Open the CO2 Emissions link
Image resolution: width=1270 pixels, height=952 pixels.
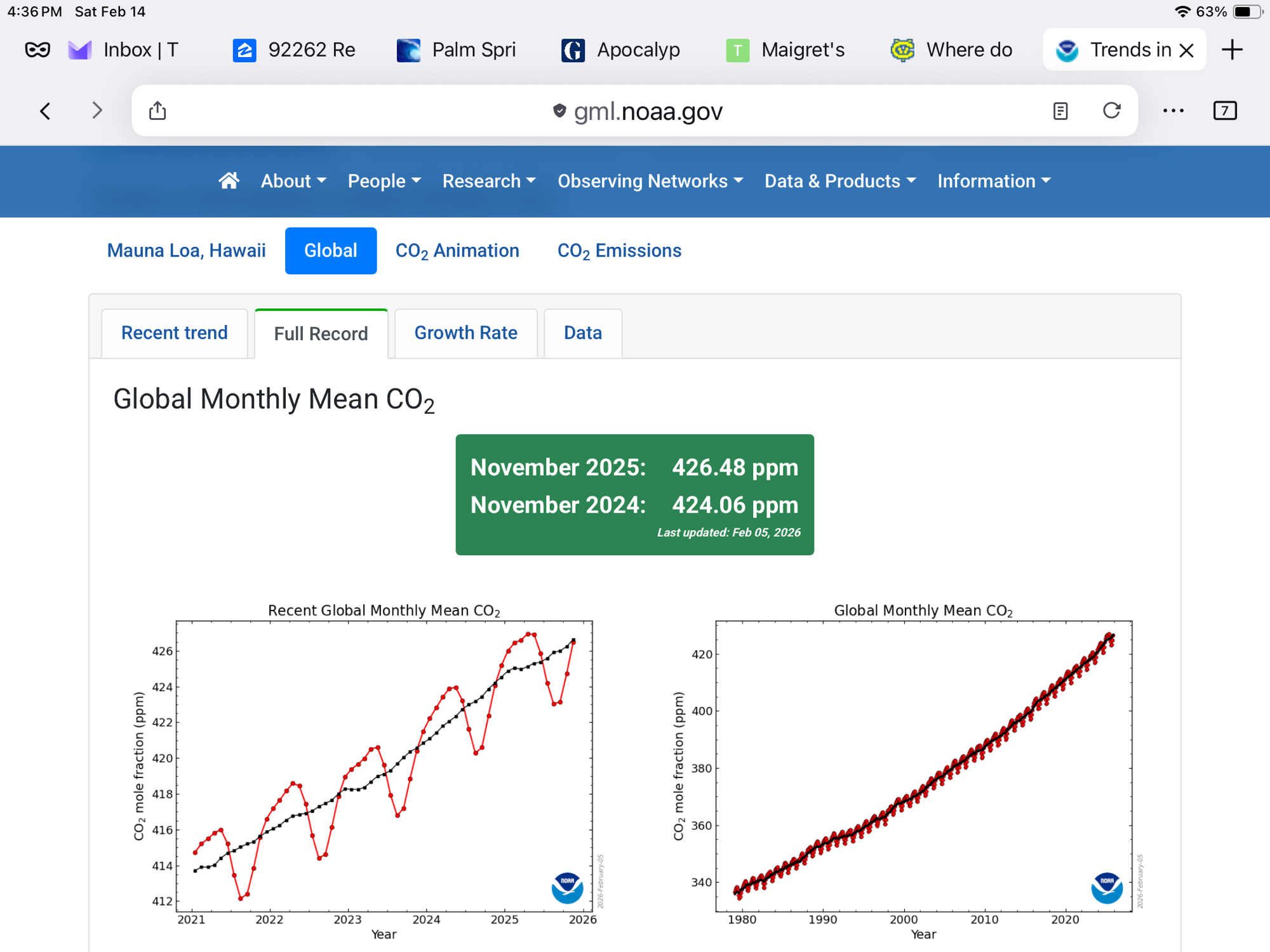click(x=619, y=251)
